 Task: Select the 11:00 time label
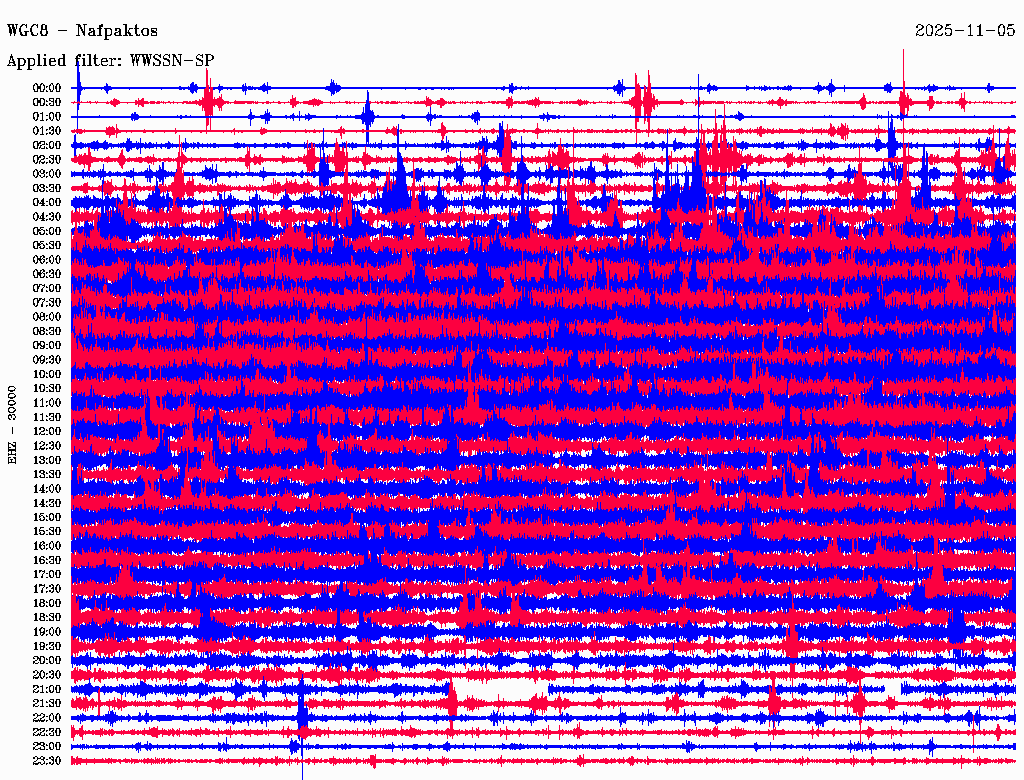pyautogui.click(x=47, y=403)
